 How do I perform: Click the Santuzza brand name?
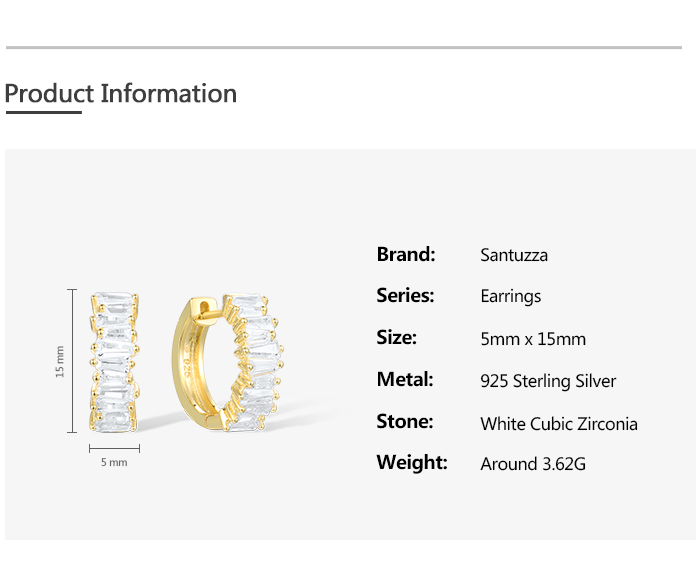pos(514,255)
